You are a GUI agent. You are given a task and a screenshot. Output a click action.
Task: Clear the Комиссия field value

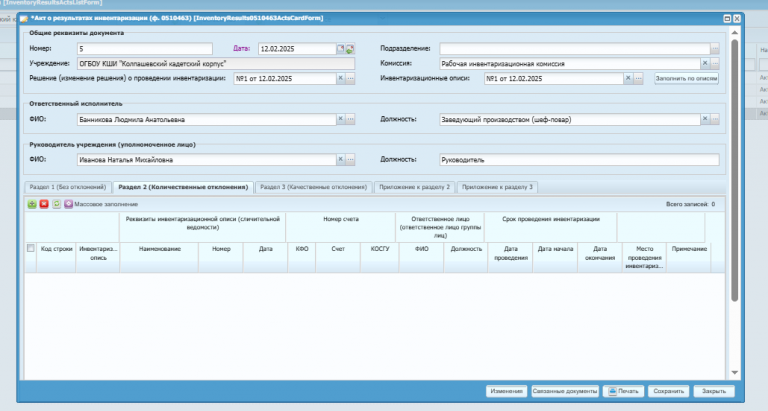[705, 63]
